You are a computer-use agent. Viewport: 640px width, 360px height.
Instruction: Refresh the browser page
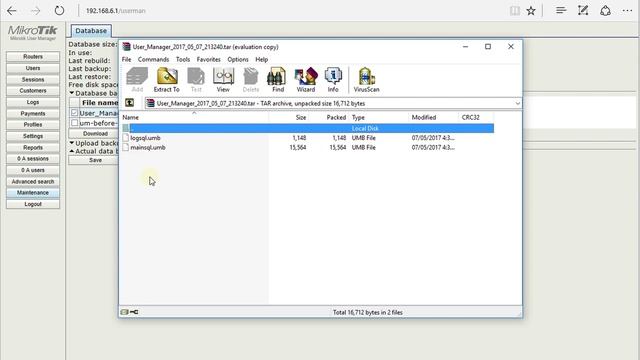tap(59, 11)
